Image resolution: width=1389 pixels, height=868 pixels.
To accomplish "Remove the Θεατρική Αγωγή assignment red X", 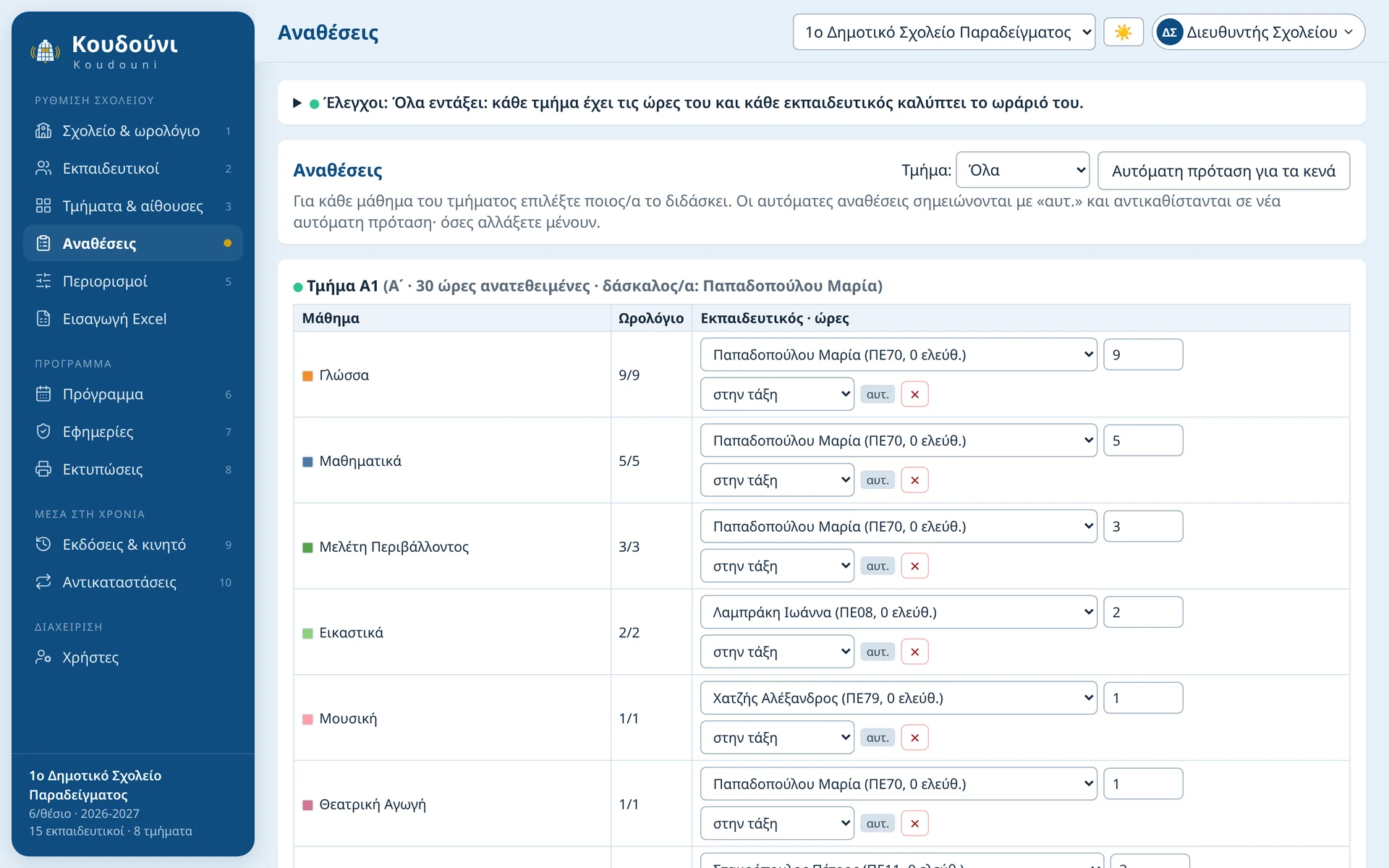I will tap(915, 824).
